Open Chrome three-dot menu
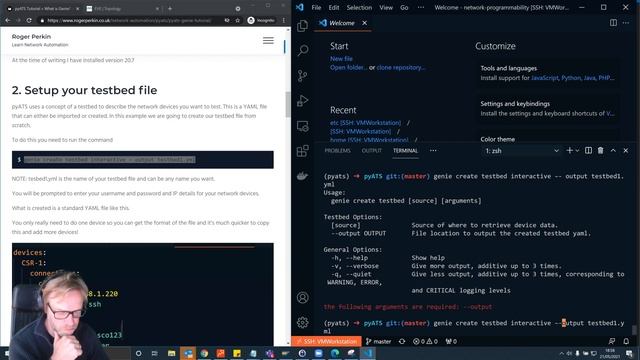 [x=284, y=20]
